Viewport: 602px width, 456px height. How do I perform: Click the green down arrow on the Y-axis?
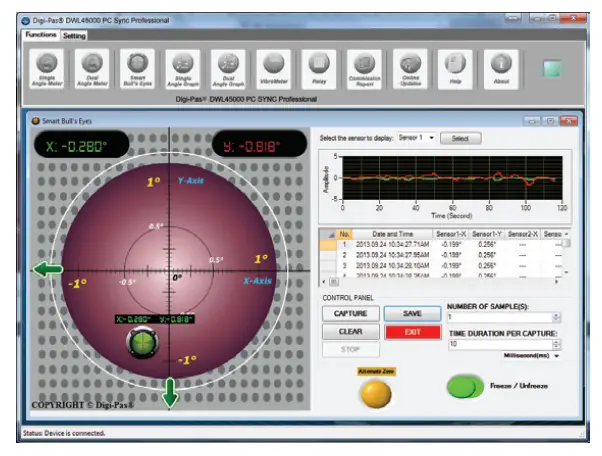pyautogui.click(x=170, y=393)
